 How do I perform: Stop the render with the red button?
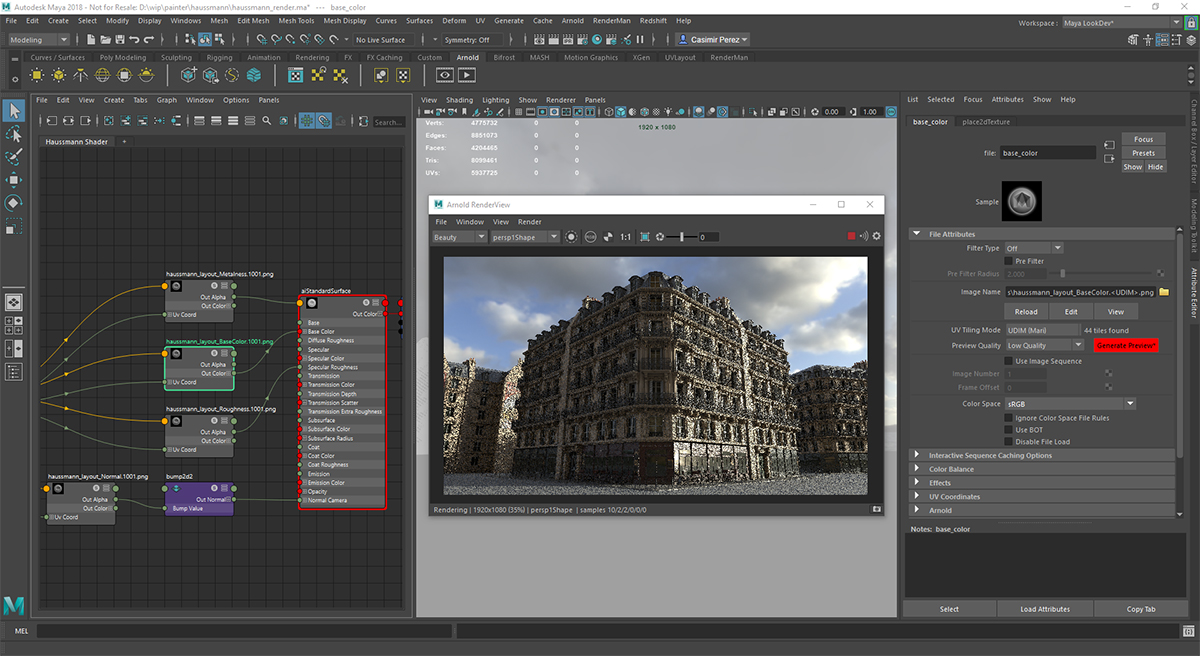tap(851, 237)
